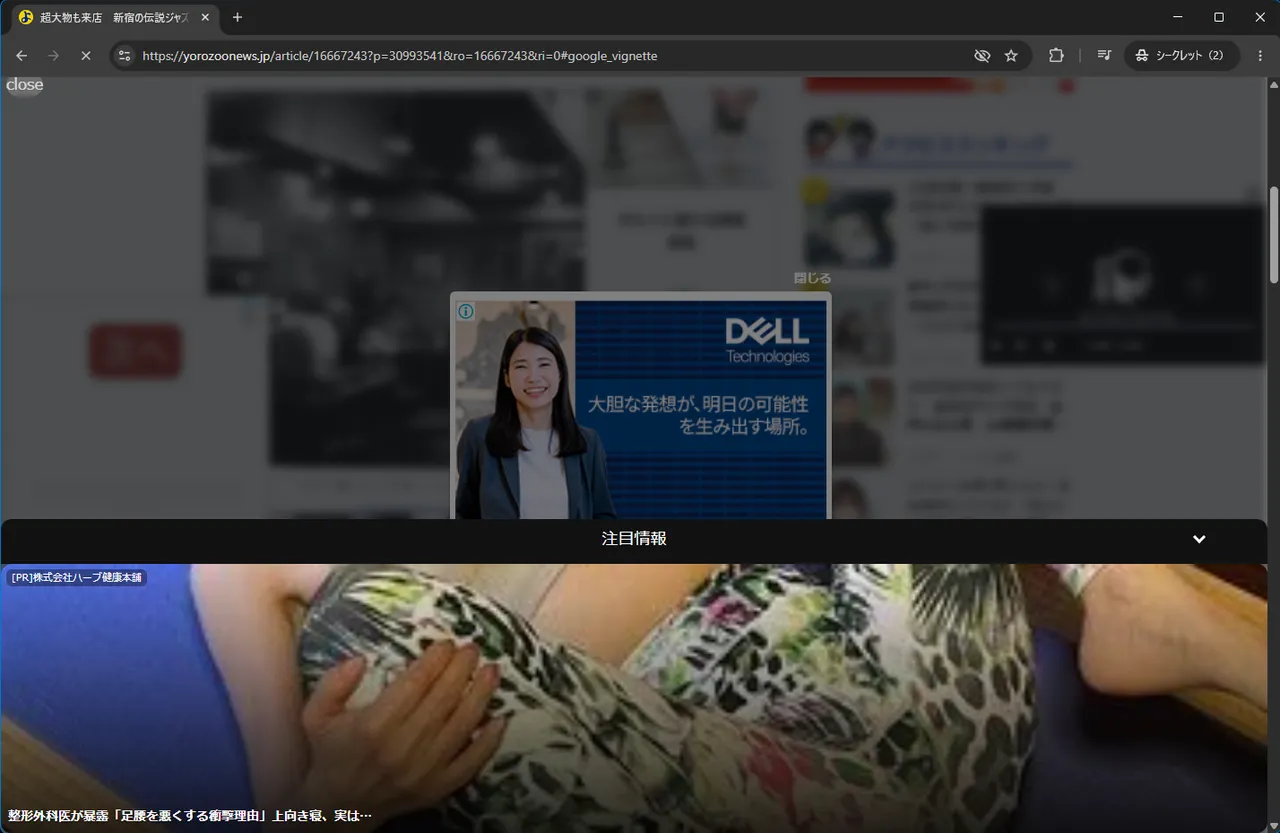
Task: Close the 超大物も来店 browser tab
Action: pyautogui.click(x=205, y=17)
